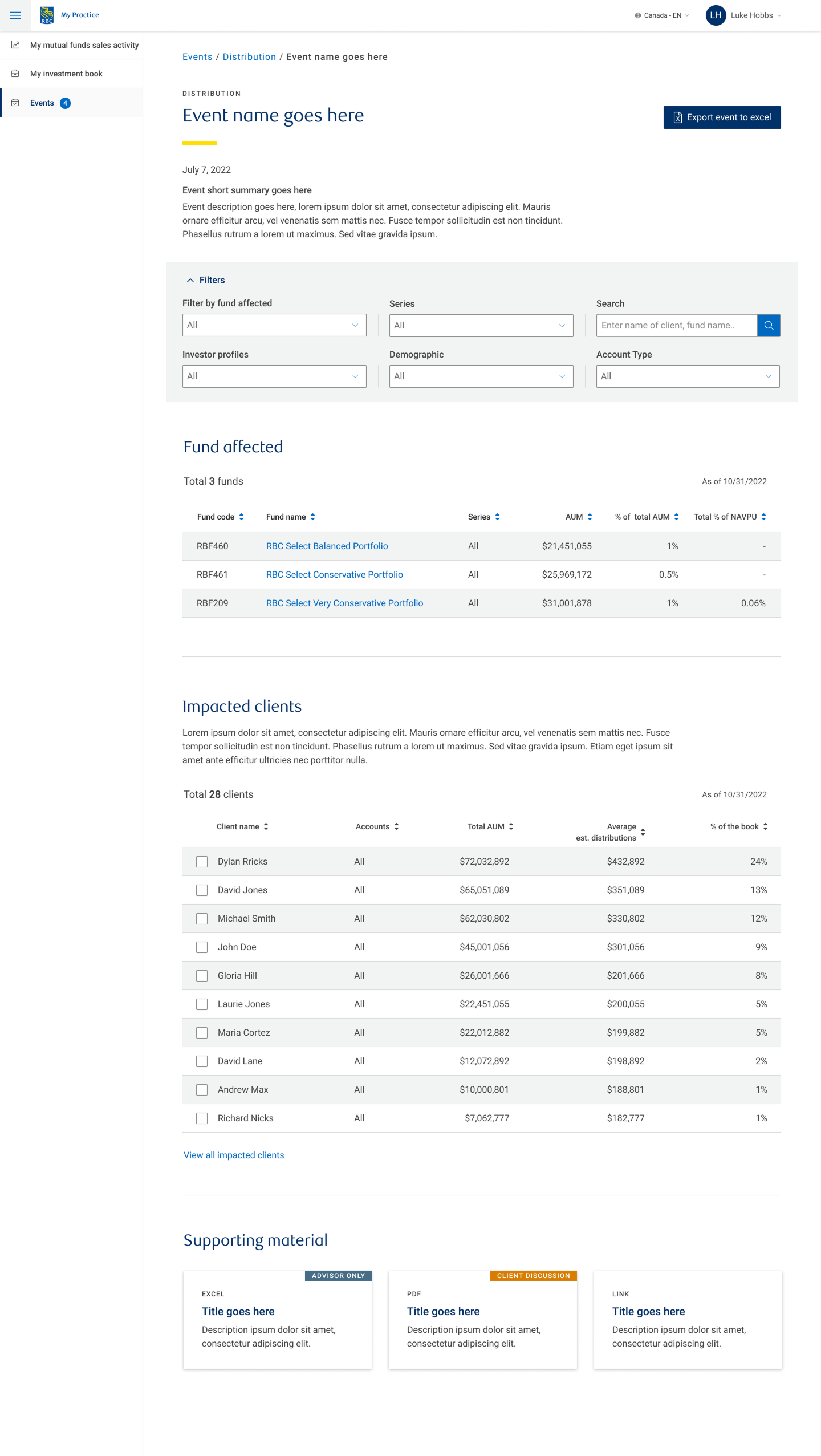821x1456 pixels.
Task: Open Investor profiles dropdown
Action: 274,376
